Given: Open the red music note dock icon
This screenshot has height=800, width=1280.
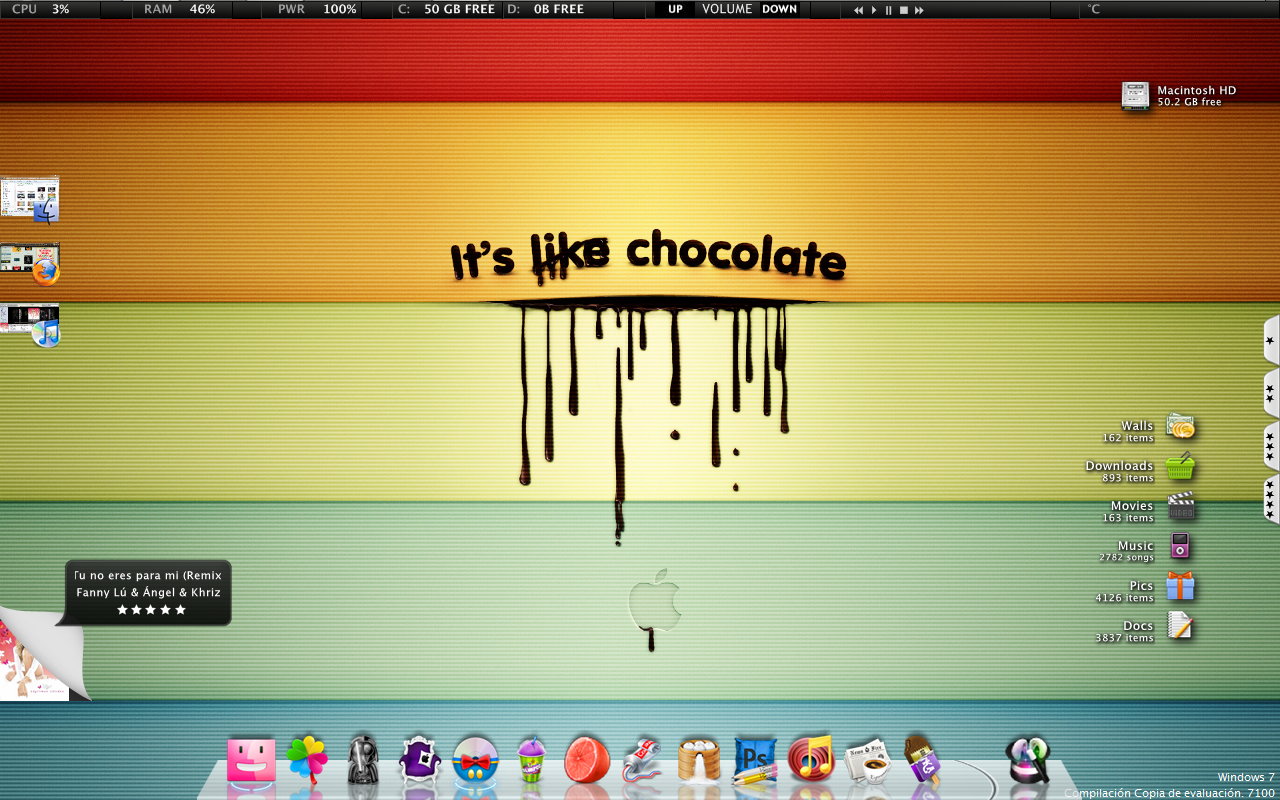Looking at the screenshot, I should (811, 759).
